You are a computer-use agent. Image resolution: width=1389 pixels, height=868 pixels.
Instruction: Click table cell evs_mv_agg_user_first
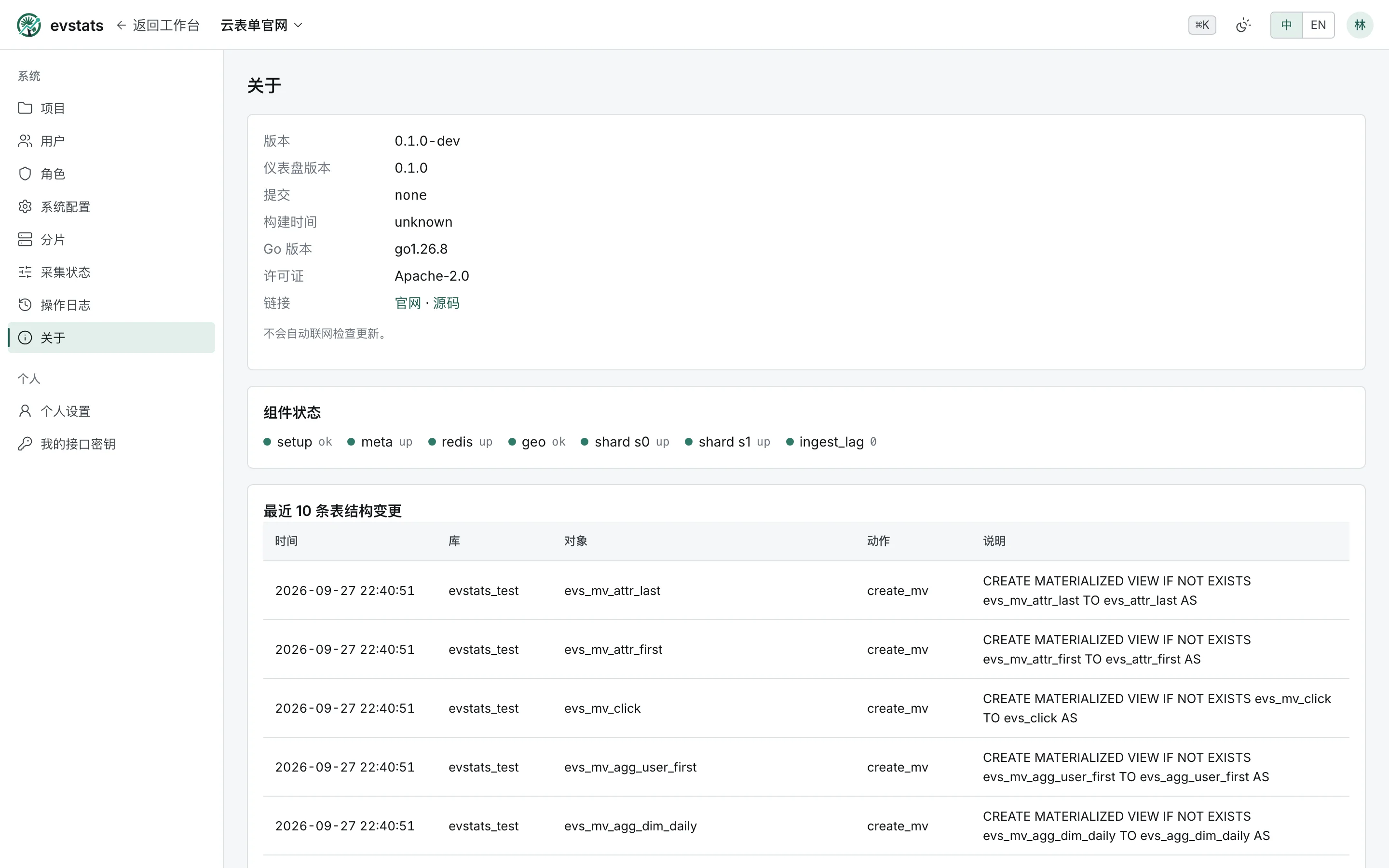(630, 767)
